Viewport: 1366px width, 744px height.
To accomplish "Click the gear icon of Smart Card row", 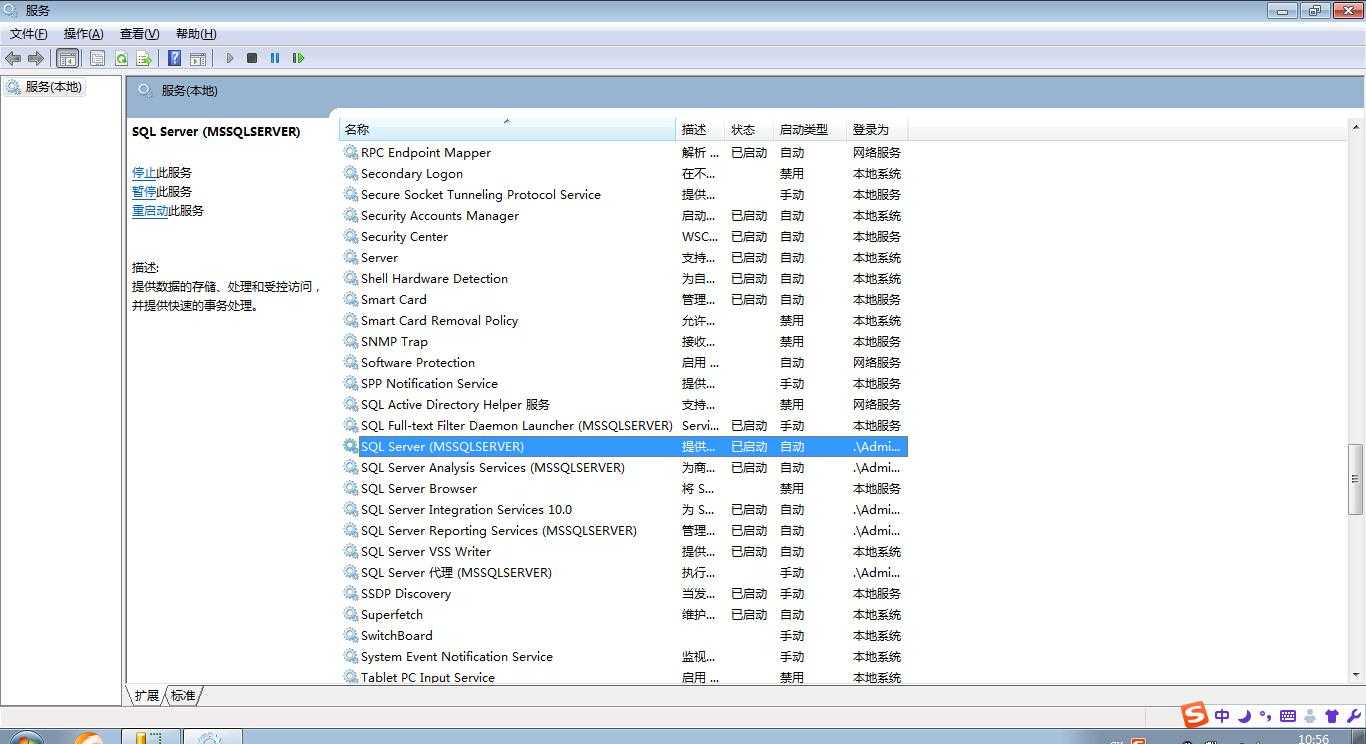I will (x=351, y=299).
